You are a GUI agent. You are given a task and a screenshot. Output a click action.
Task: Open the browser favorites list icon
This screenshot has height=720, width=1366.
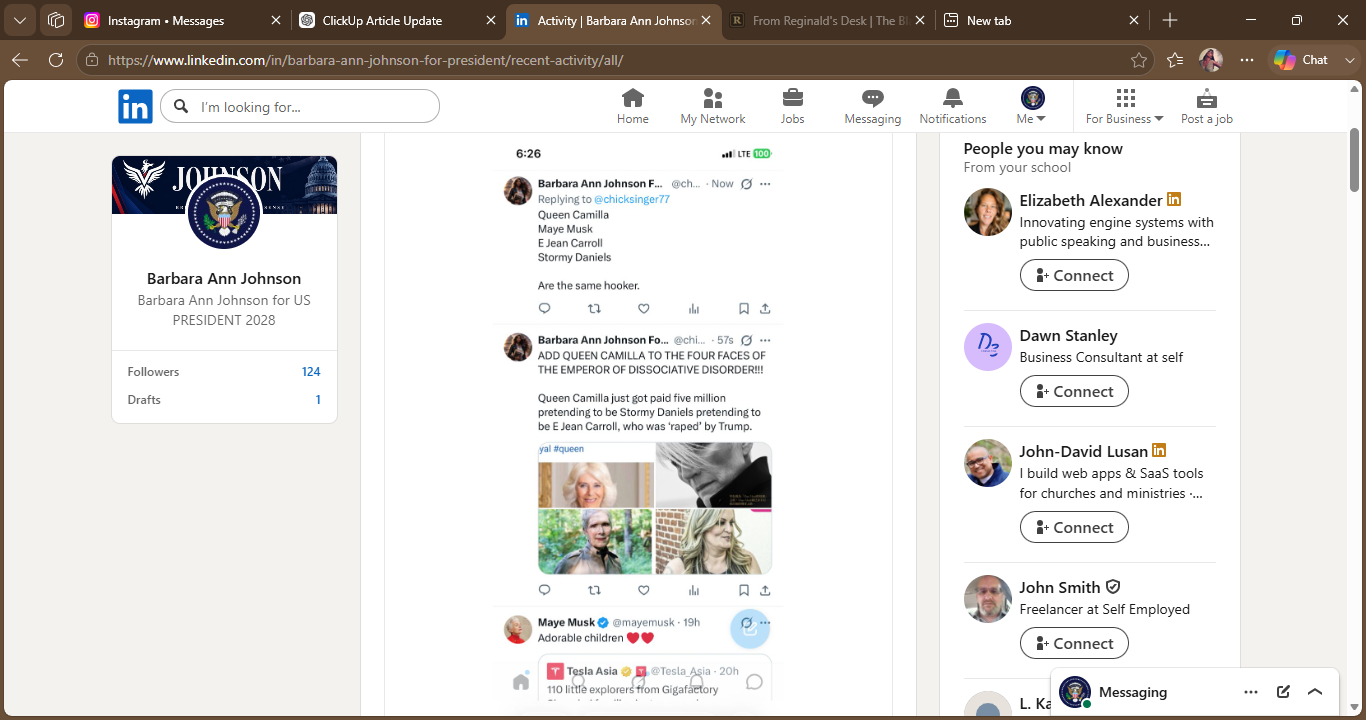[1175, 60]
